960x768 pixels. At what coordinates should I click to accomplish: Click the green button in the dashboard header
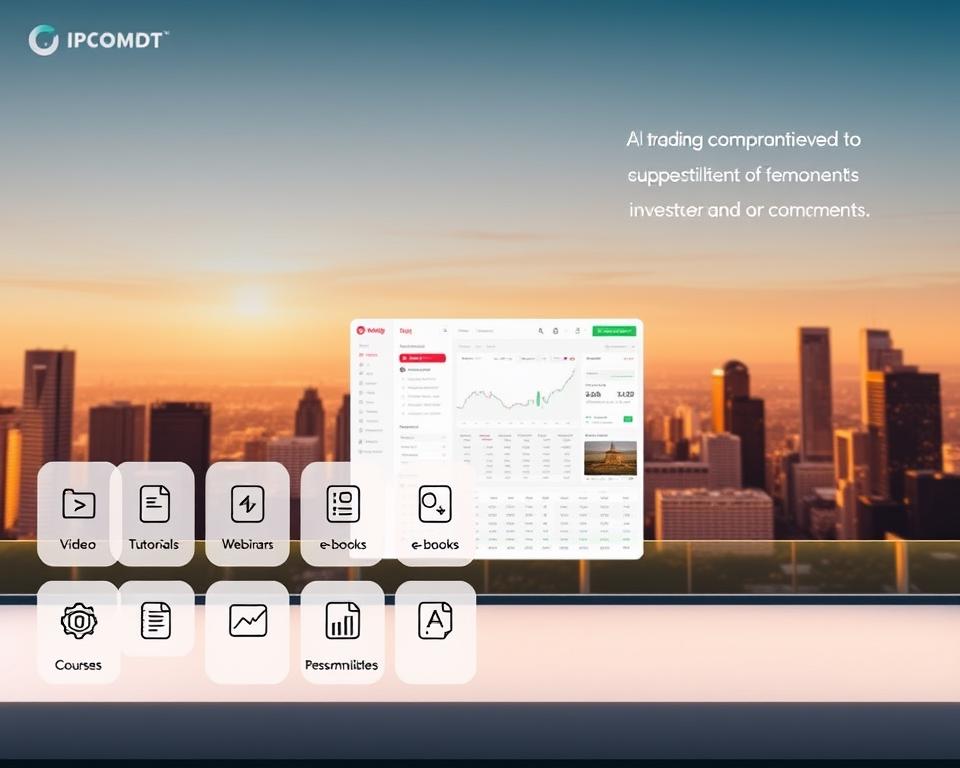coord(614,329)
